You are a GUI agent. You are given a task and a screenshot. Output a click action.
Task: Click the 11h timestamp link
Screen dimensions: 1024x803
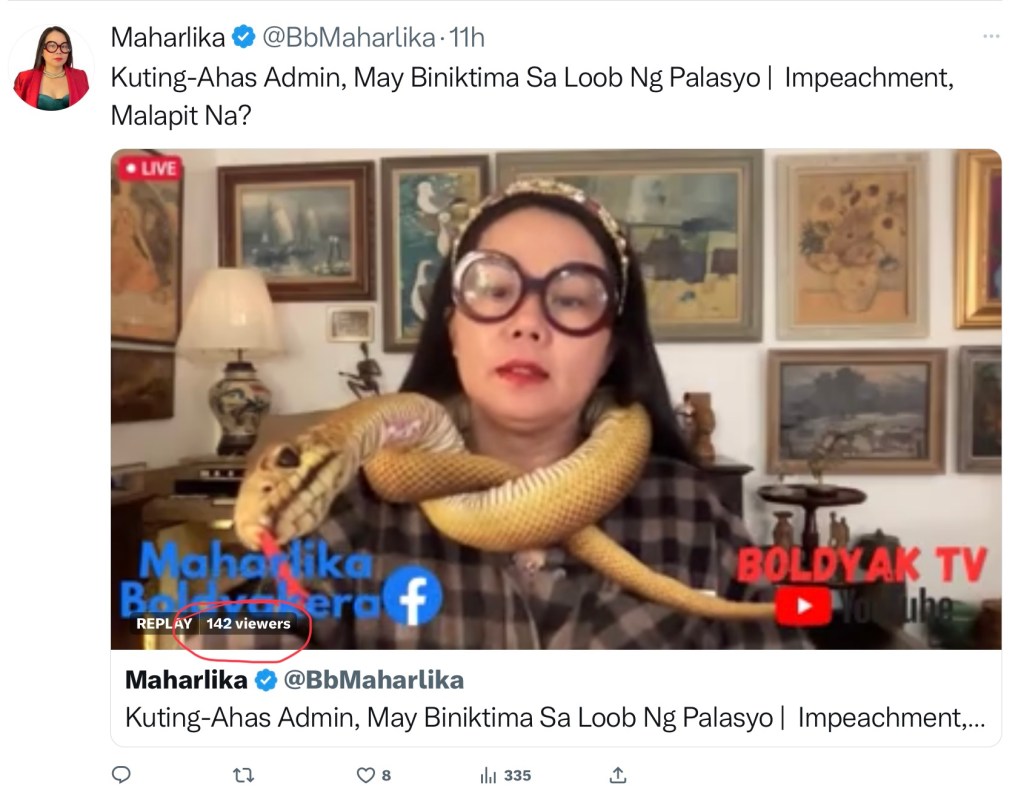tap(467, 37)
